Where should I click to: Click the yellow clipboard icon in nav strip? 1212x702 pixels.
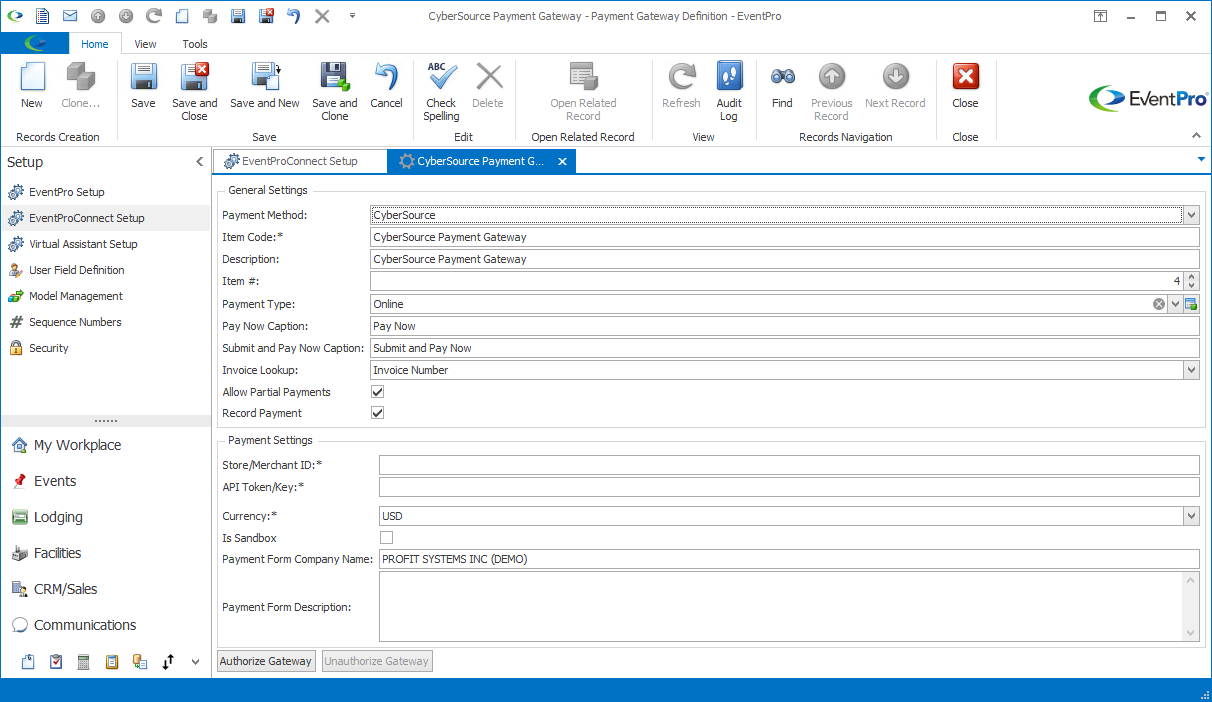tap(112, 661)
